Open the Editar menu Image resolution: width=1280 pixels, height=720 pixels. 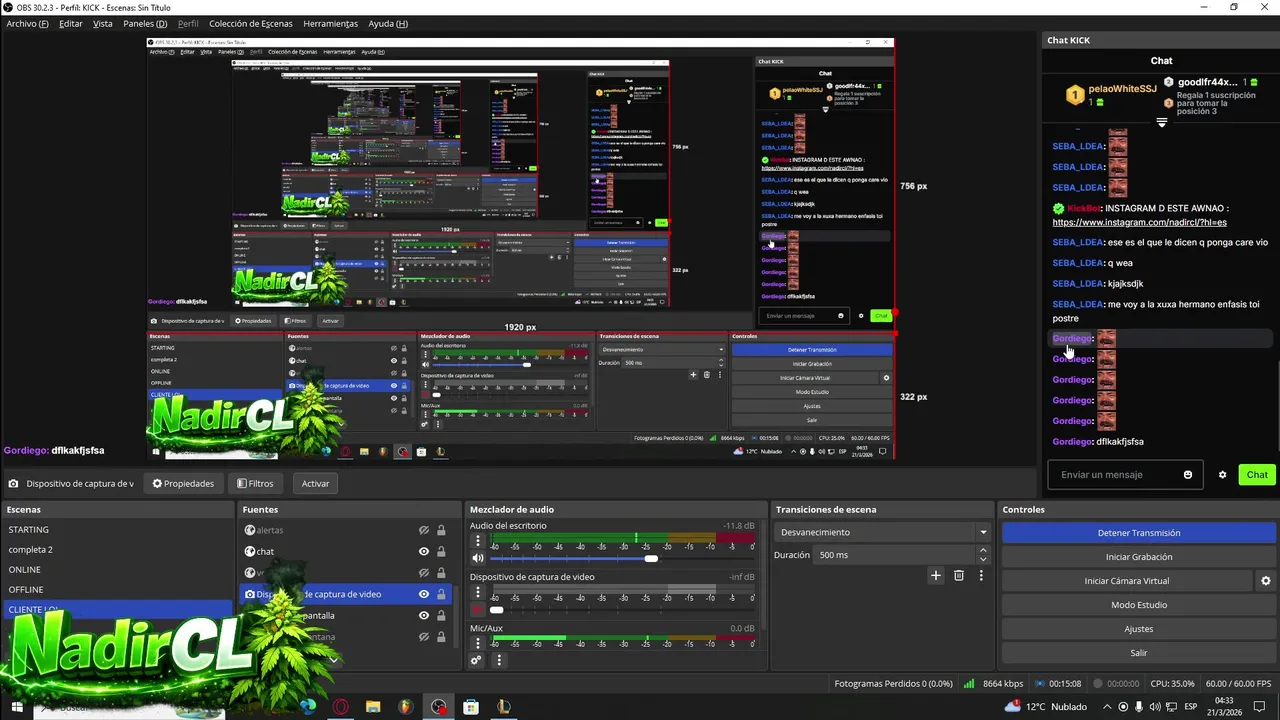(71, 23)
